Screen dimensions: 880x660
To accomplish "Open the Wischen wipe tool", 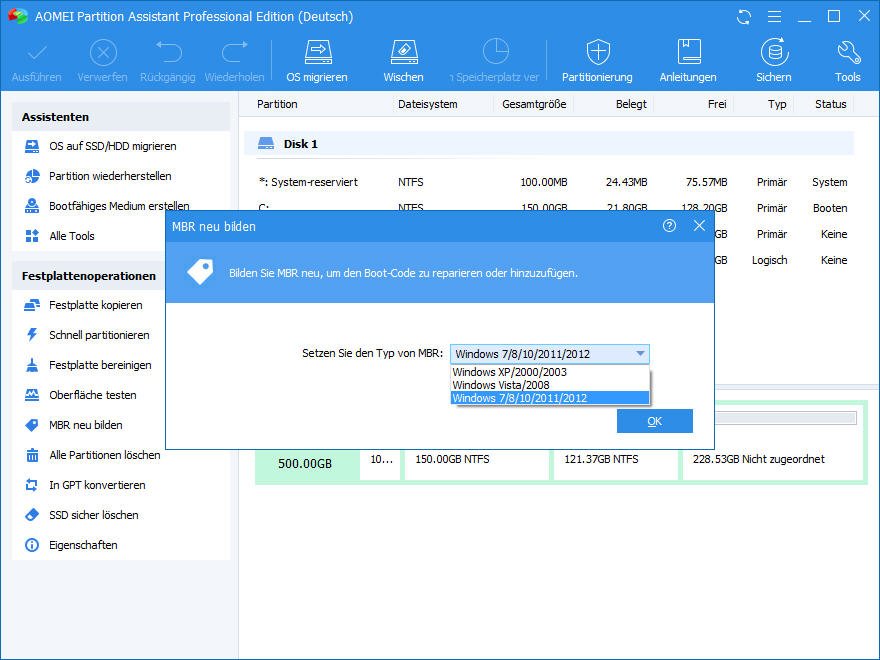I will pos(404,61).
